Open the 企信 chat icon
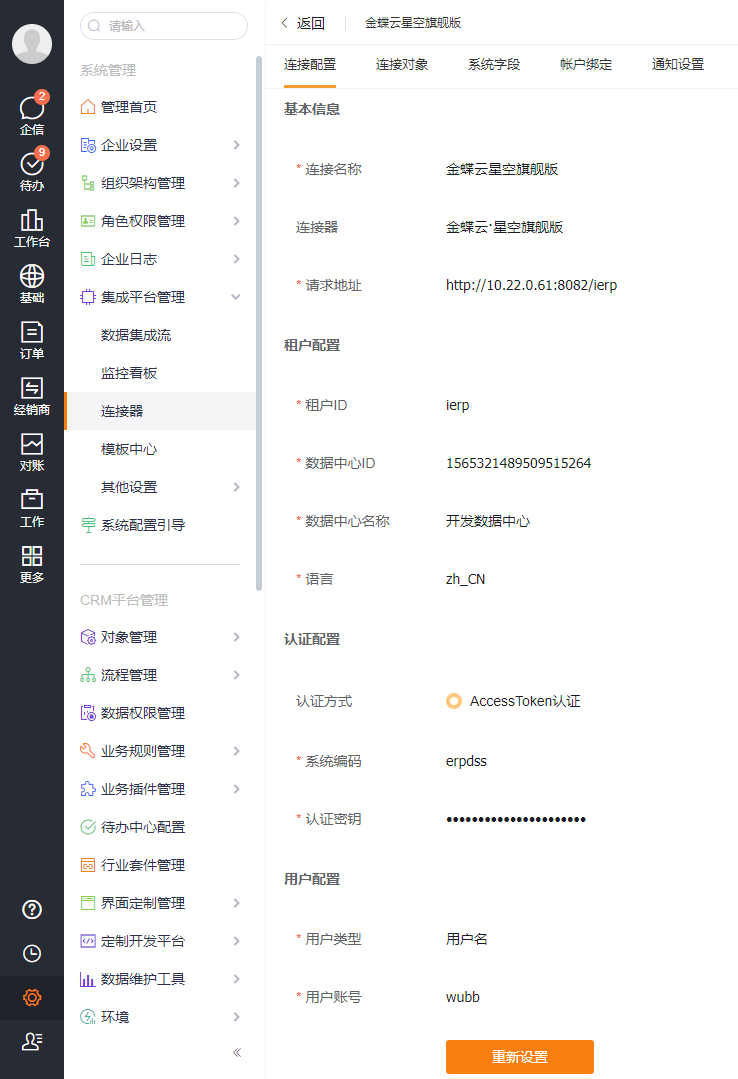The image size is (738, 1079). (x=32, y=107)
